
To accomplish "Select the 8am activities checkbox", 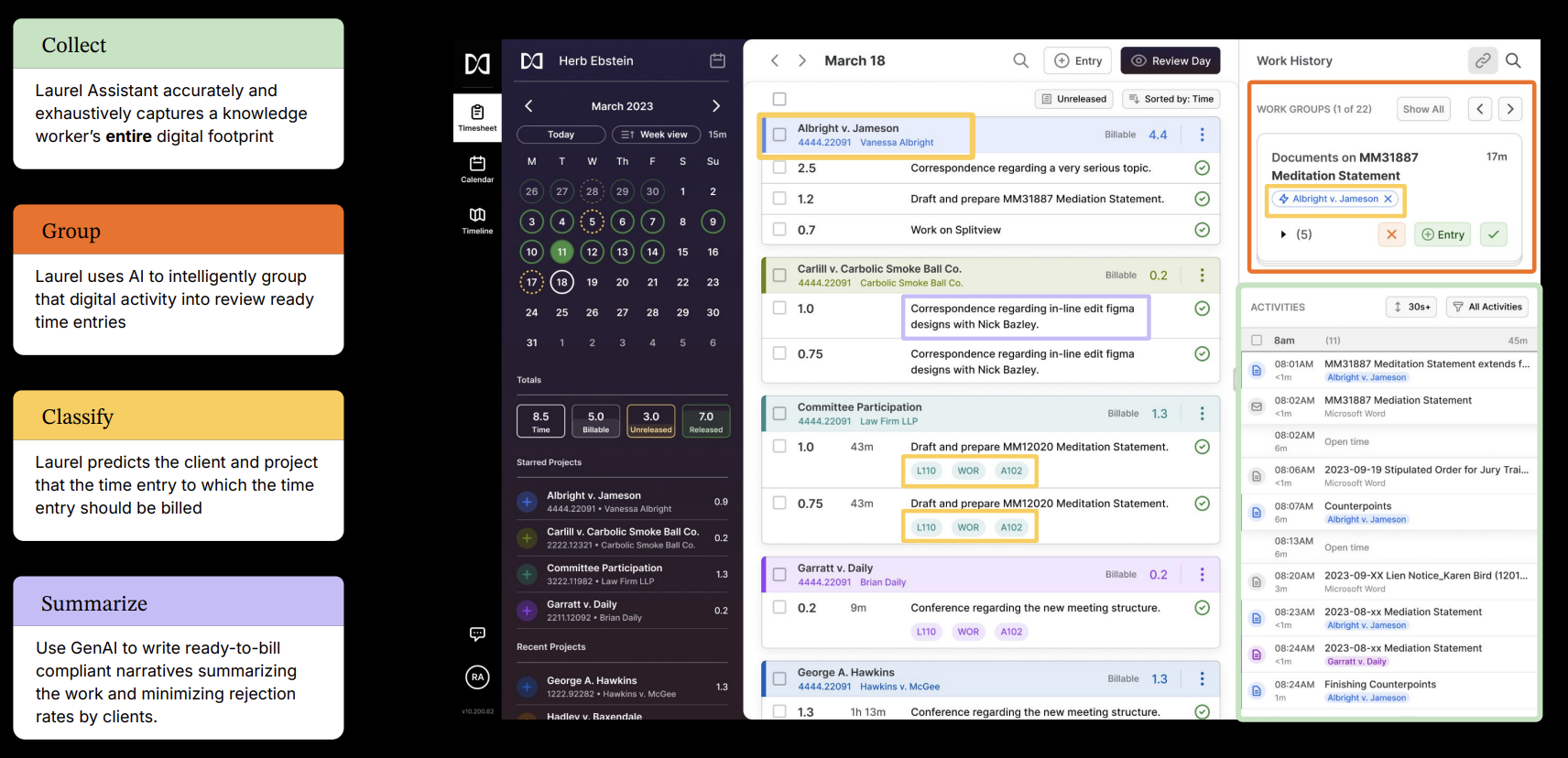I will [x=1257, y=341].
